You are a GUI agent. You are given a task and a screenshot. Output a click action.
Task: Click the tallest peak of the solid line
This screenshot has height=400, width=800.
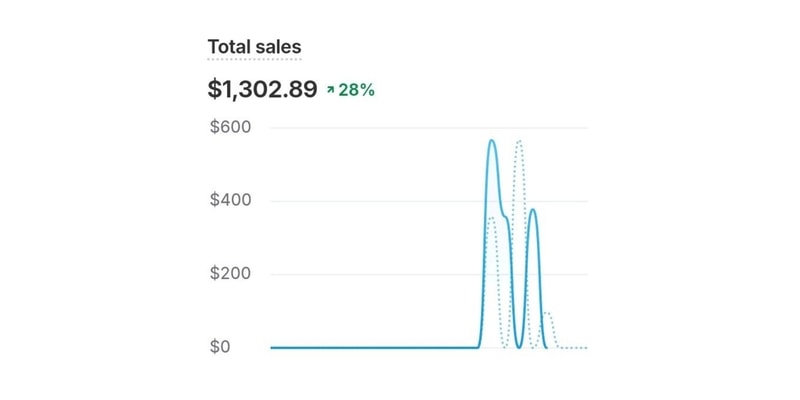tap(492, 141)
